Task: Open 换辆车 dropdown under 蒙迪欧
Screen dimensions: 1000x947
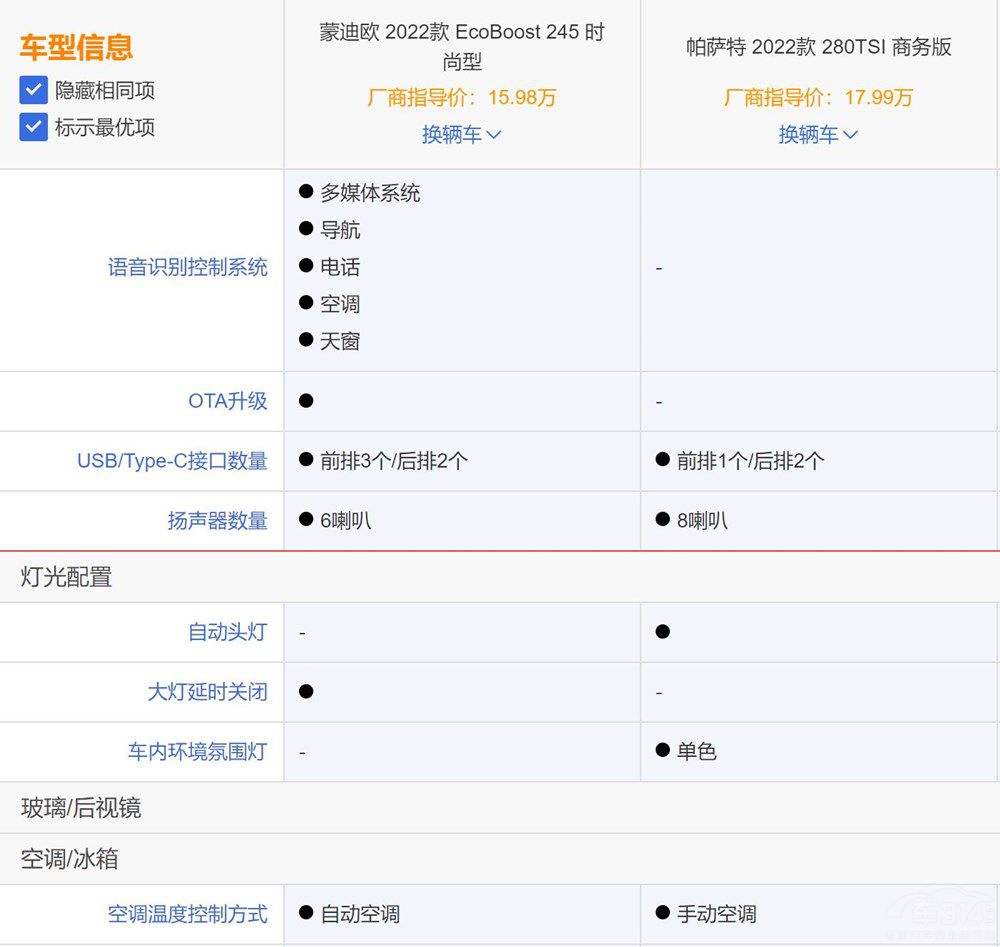Action: coord(461,135)
